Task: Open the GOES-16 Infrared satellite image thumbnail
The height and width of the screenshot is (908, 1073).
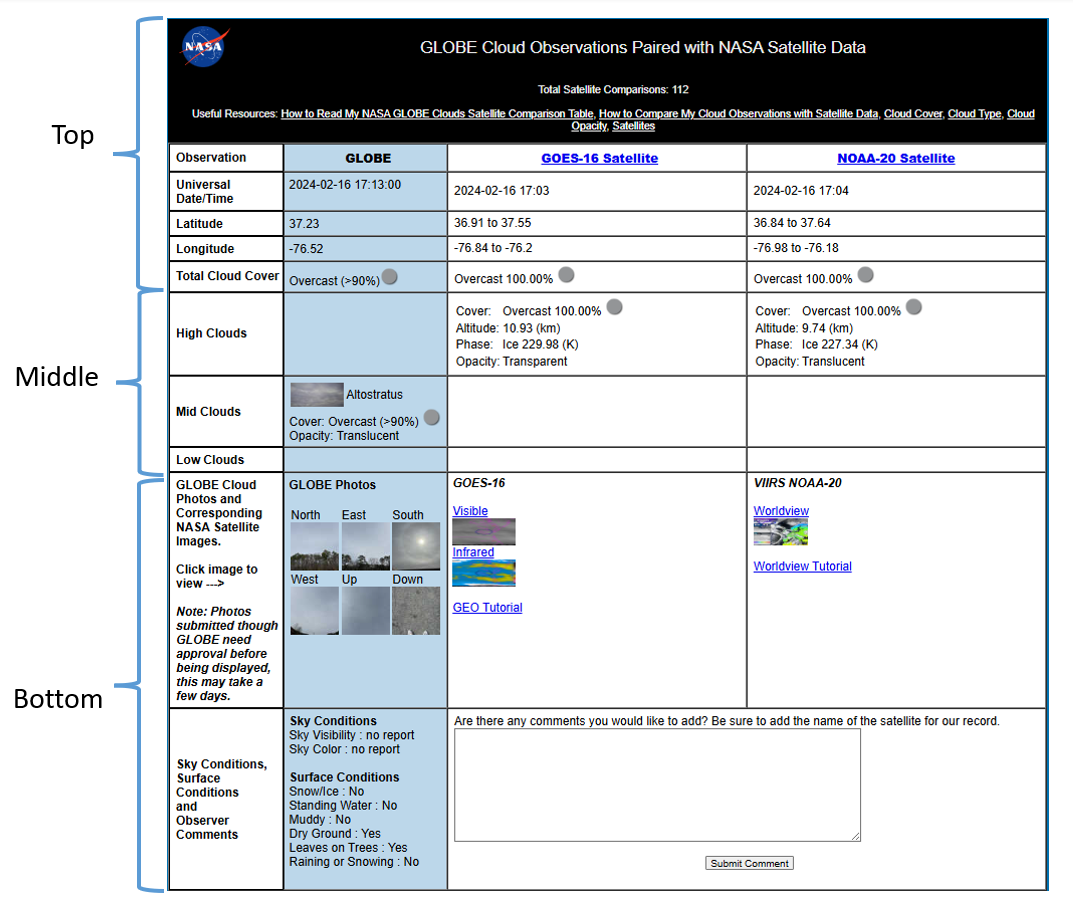Action: click(484, 573)
